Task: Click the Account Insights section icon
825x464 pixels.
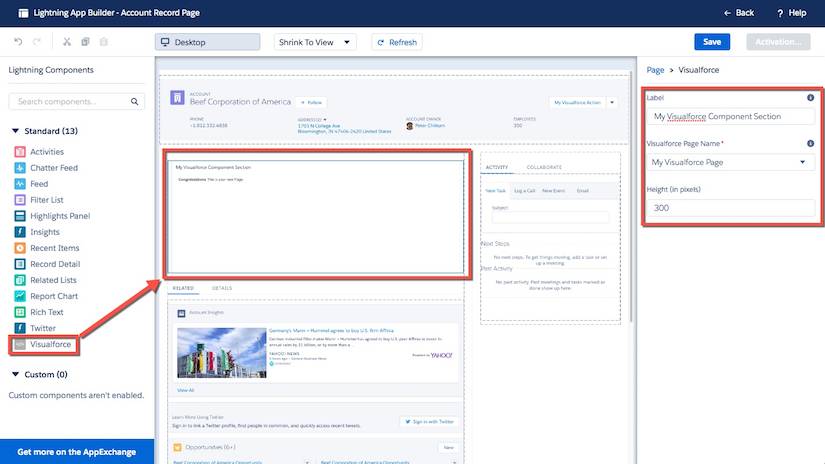Action: tap(181, 313)
